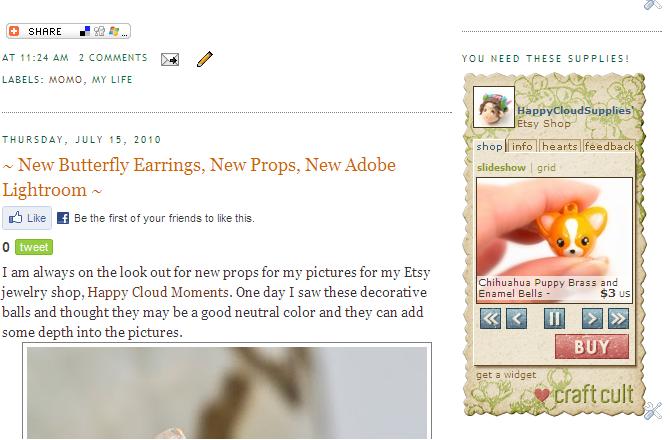Click the pencil edit post icon

pyautogui.click(x=205, y=59)
